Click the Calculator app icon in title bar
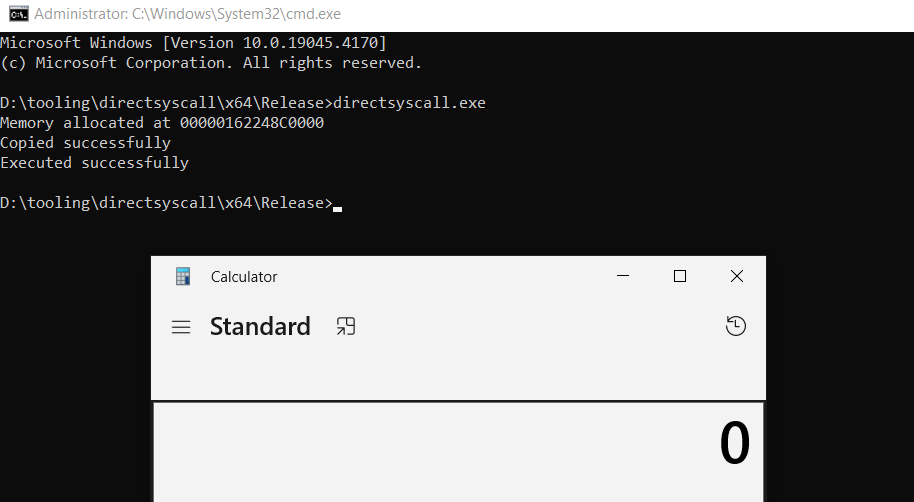This screenshot has width=914, height=502. click(182, 277)
